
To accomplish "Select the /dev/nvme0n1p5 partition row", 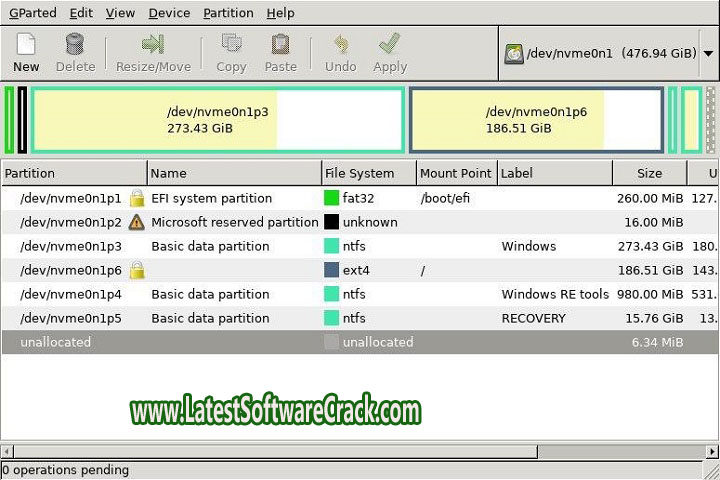I will [360, 318].
